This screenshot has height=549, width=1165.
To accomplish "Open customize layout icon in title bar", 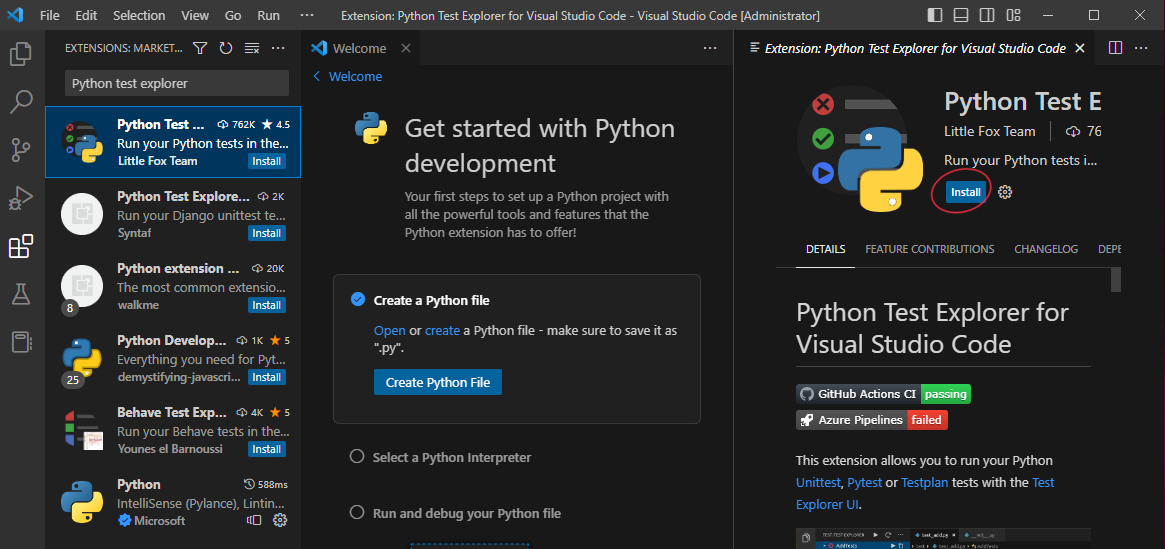I will (x=1013, y=15).
